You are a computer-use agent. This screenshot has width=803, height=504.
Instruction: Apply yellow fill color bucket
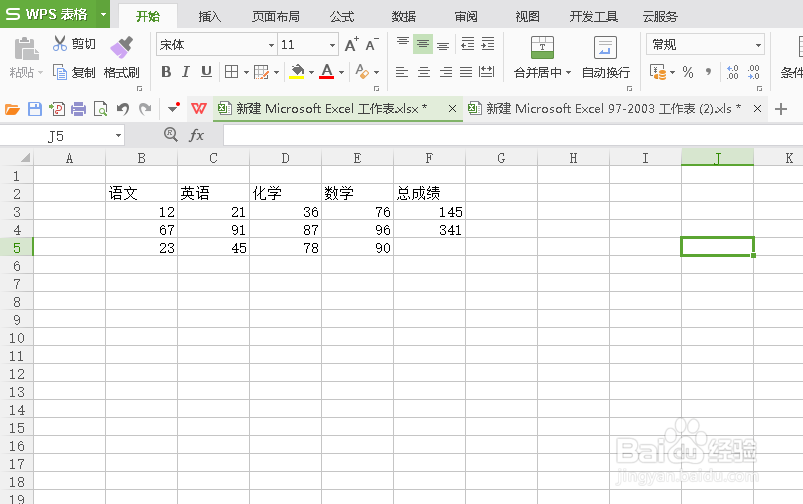coord(297,72)
